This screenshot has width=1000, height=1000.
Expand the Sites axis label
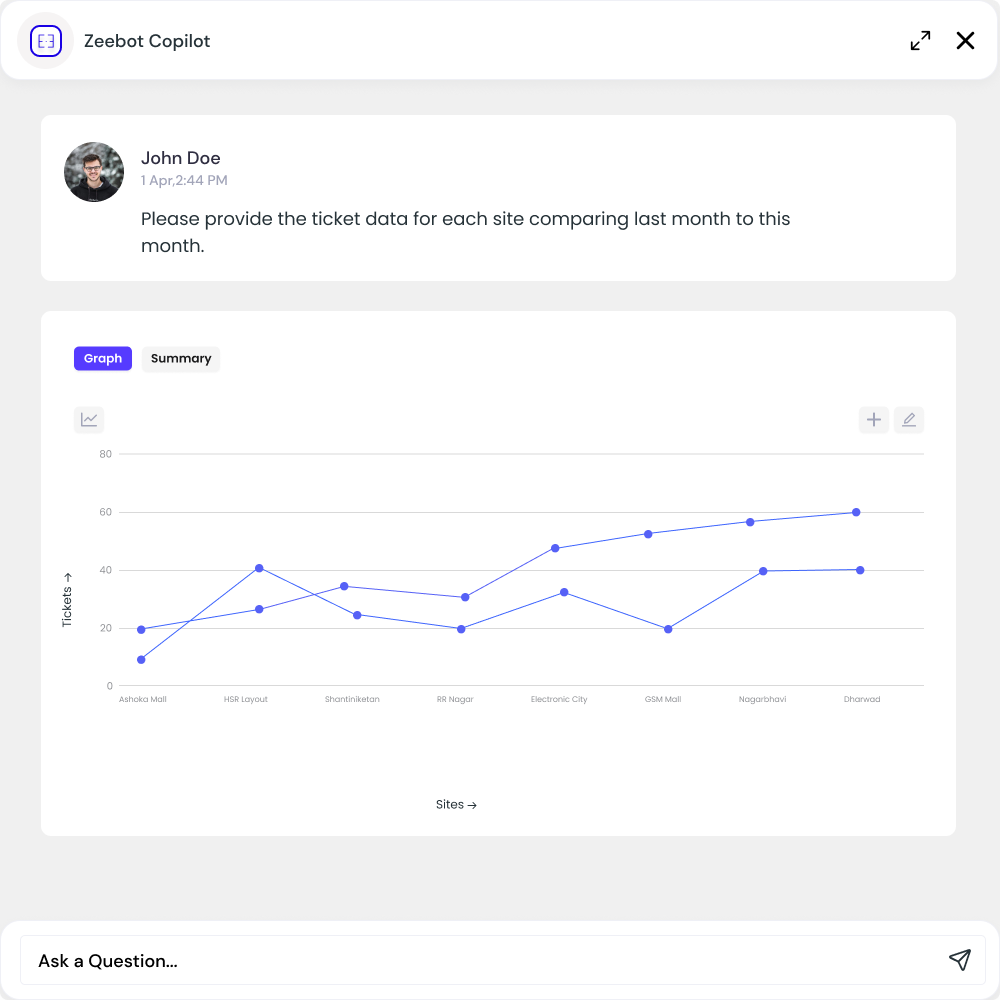pos(456,804)
